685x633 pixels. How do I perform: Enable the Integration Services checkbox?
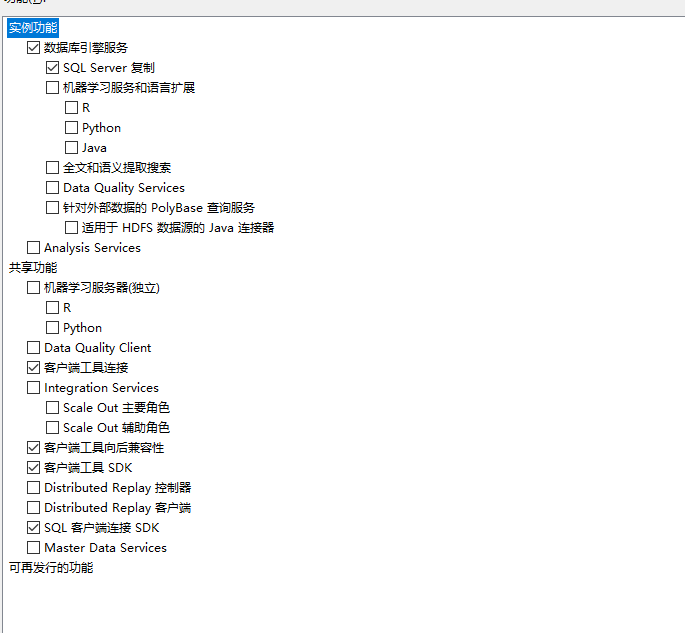coord(34,387)
